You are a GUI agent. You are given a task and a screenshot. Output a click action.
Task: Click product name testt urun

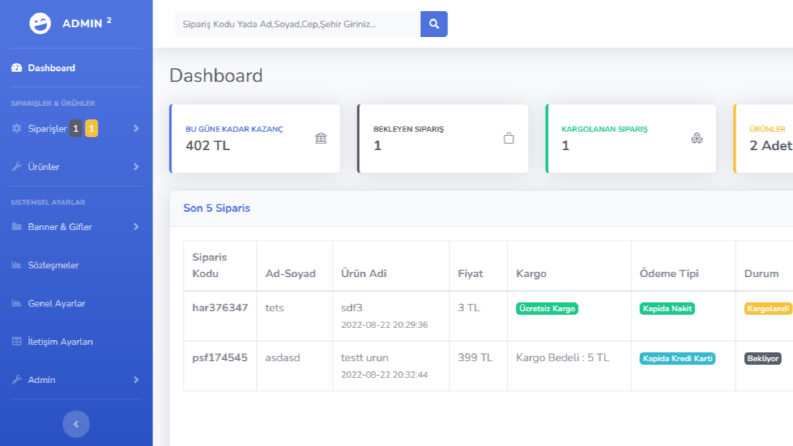[x=365, y=358]
